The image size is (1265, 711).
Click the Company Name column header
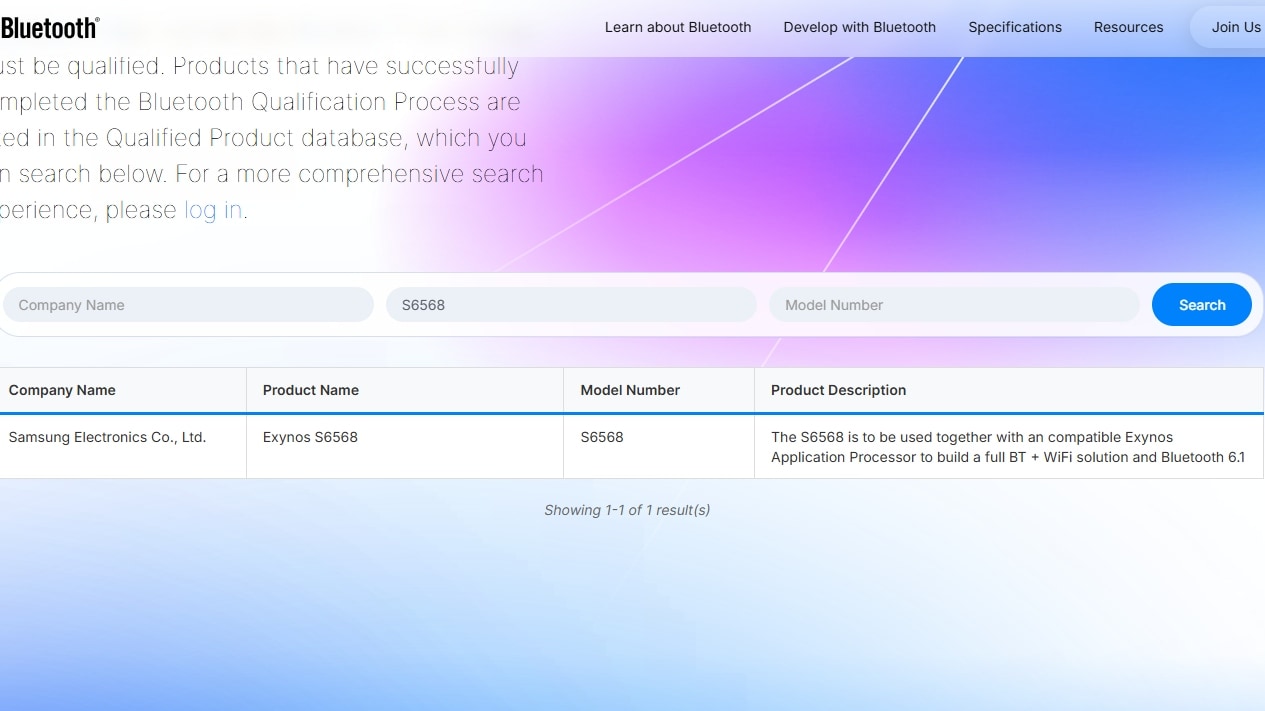tap(63, 390)
